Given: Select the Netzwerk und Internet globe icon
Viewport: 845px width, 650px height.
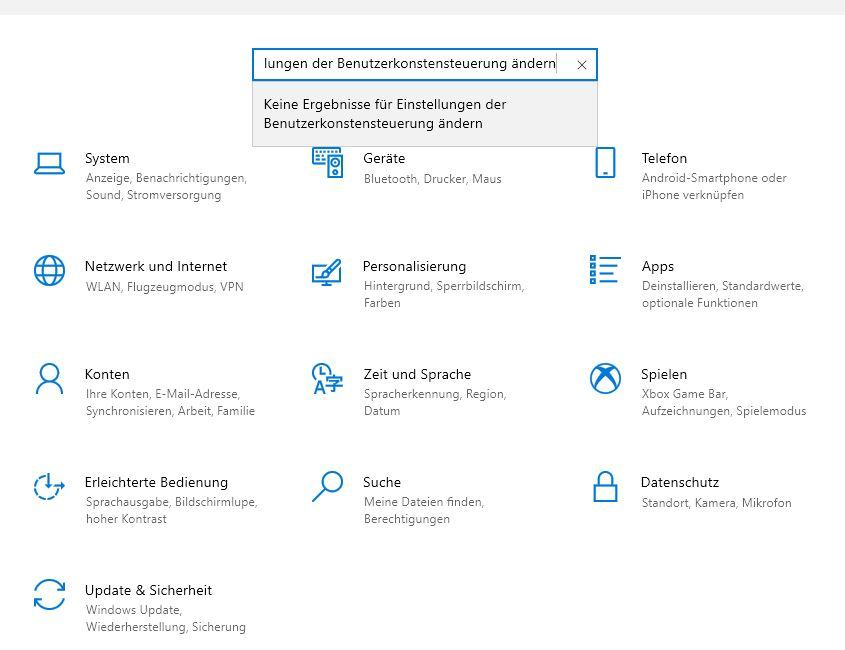Looking at the screenshot, I should pyautogui.click(x=50, y=271).
